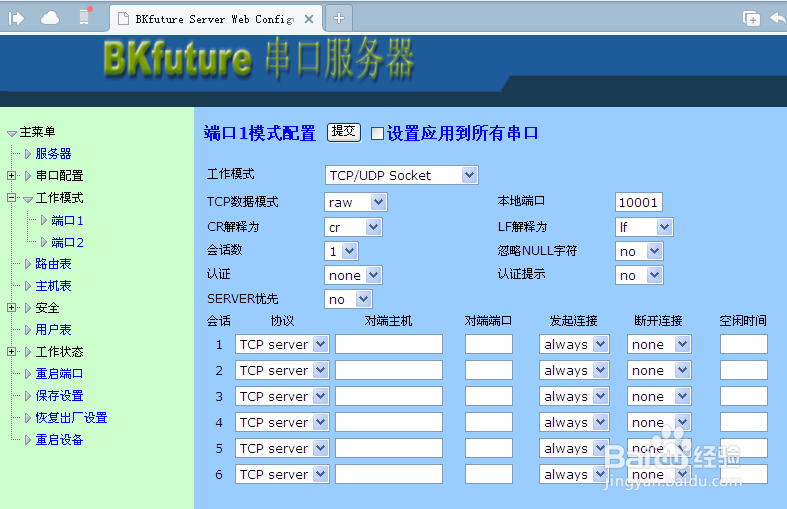
Task: Click session 3 remote host field
Action: (389, 397)
